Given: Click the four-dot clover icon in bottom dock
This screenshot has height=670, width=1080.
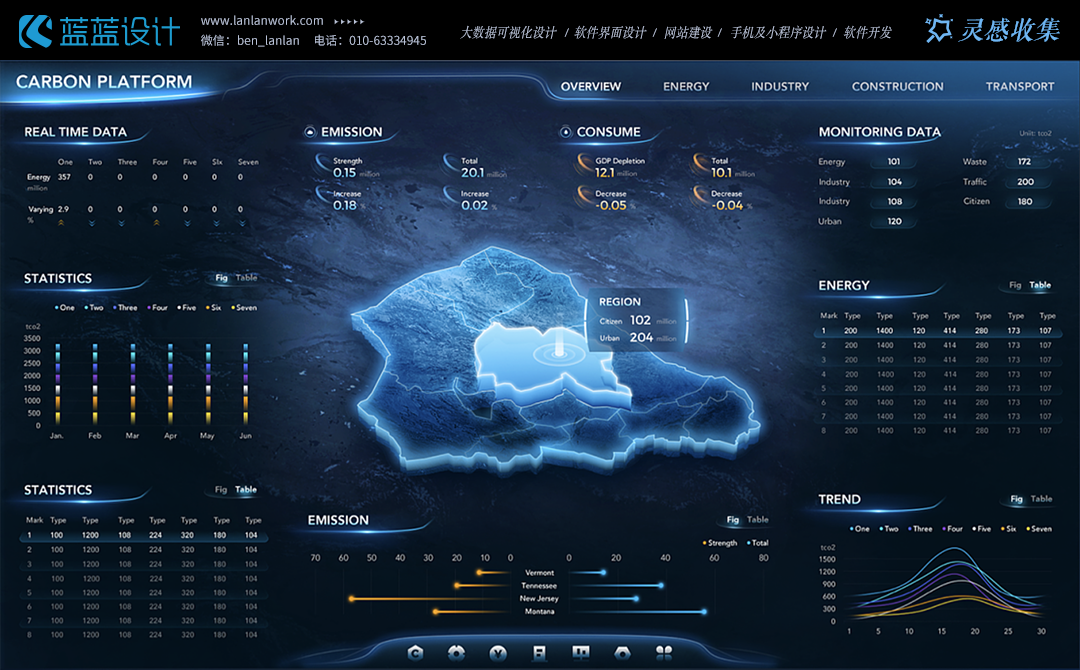Looking at the screenshot, I should 664,653.
